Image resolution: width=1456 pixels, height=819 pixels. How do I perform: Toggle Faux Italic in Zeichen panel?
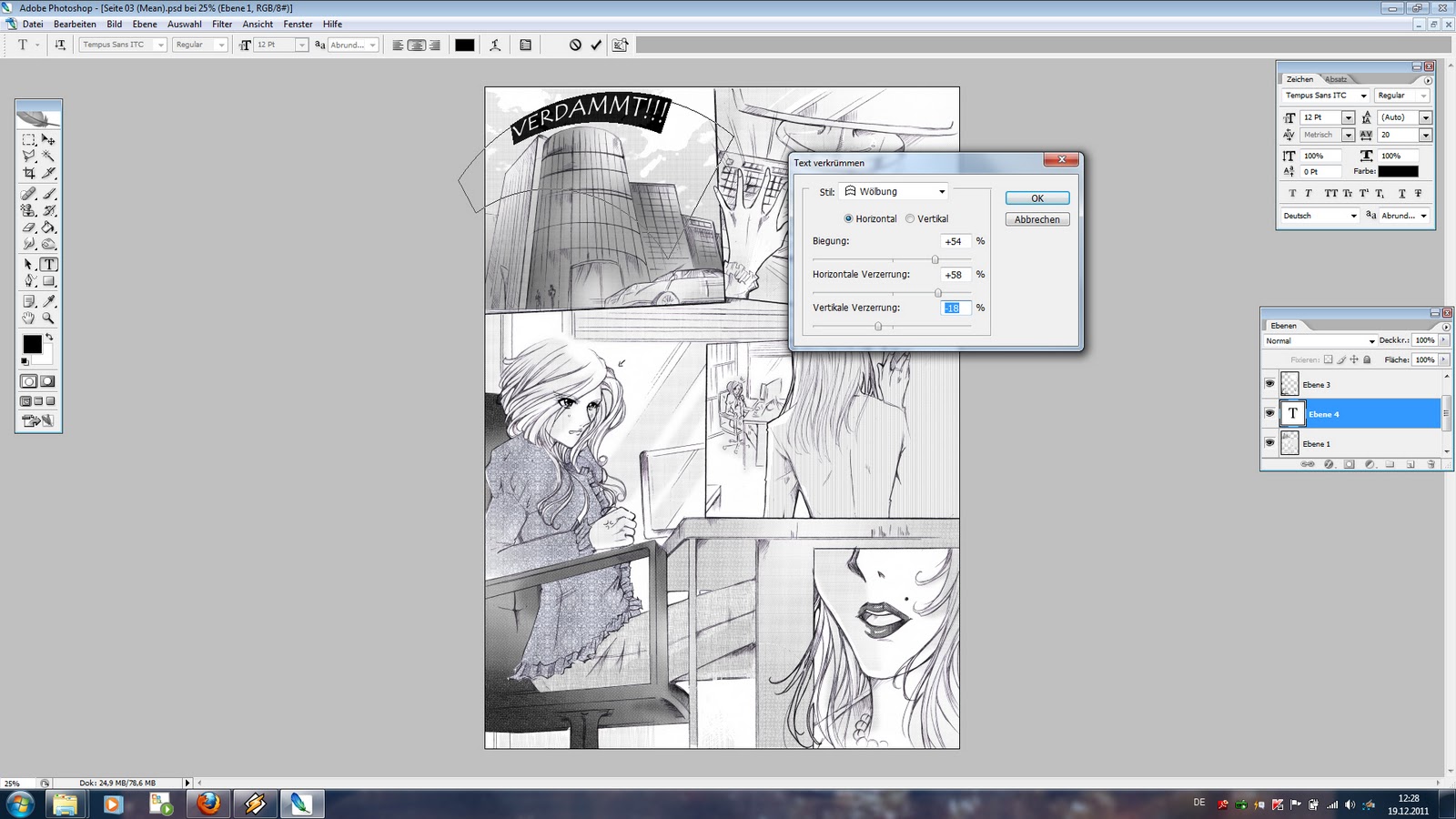1309,194
